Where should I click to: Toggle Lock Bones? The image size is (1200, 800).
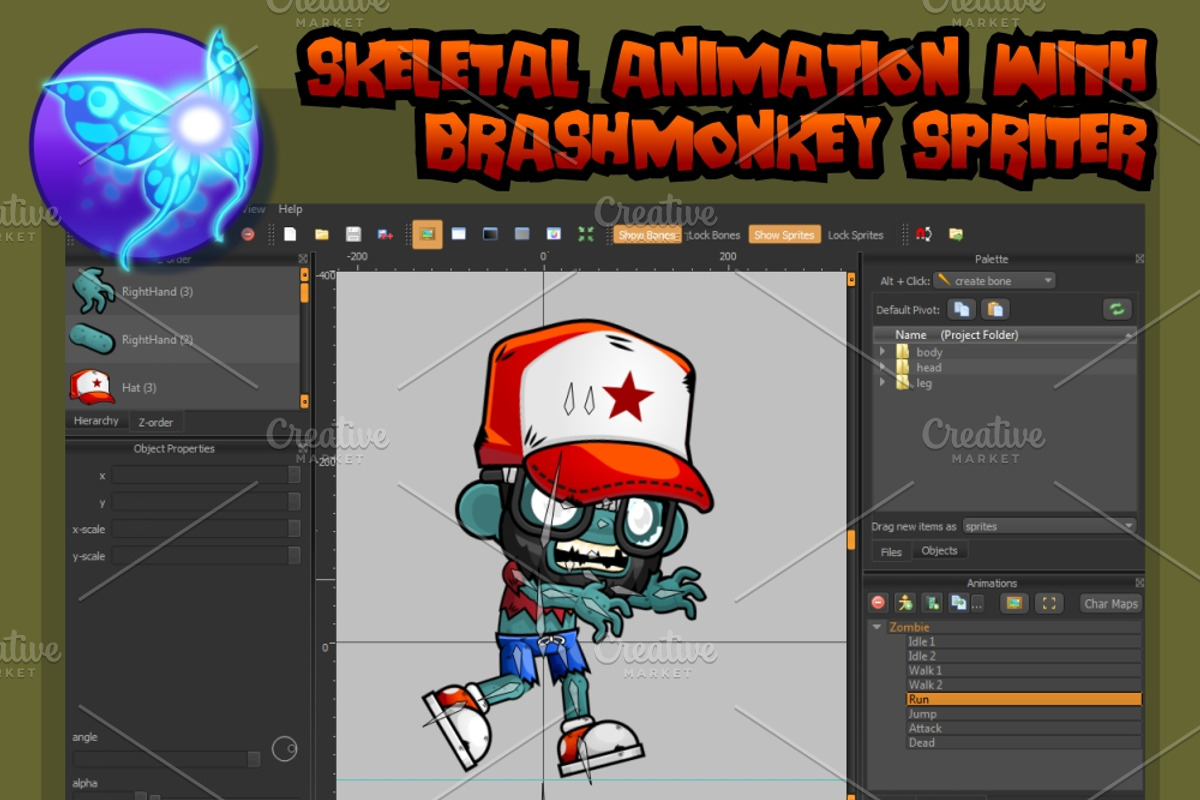[x=712, y=235]
